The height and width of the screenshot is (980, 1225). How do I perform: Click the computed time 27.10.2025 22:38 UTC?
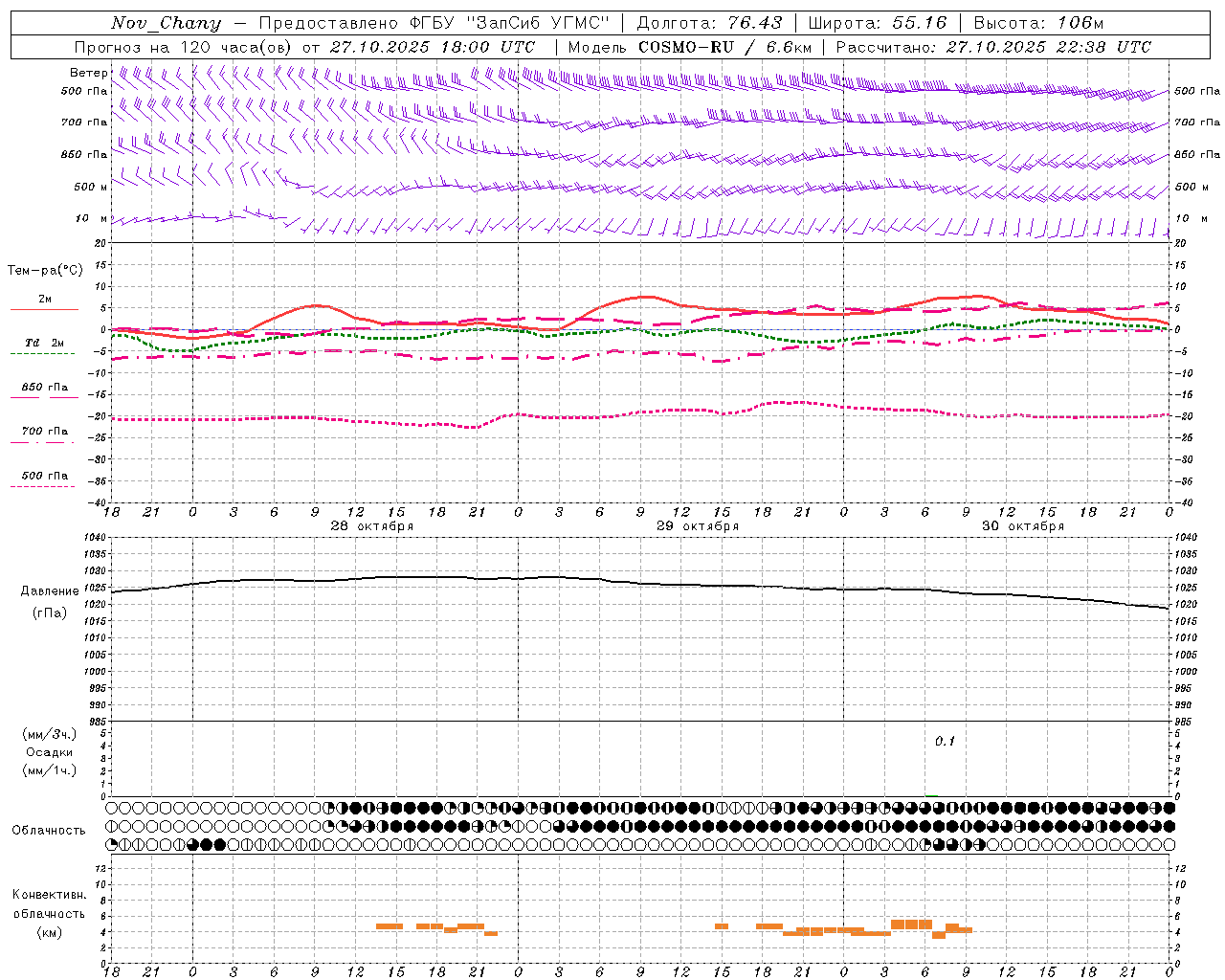(1049, 47)
